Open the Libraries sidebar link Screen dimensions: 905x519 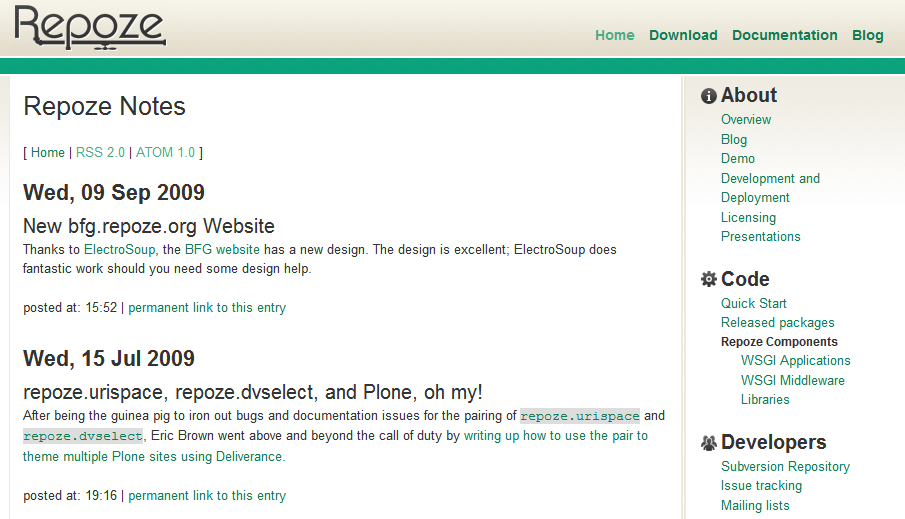click(x=765, y=399)
